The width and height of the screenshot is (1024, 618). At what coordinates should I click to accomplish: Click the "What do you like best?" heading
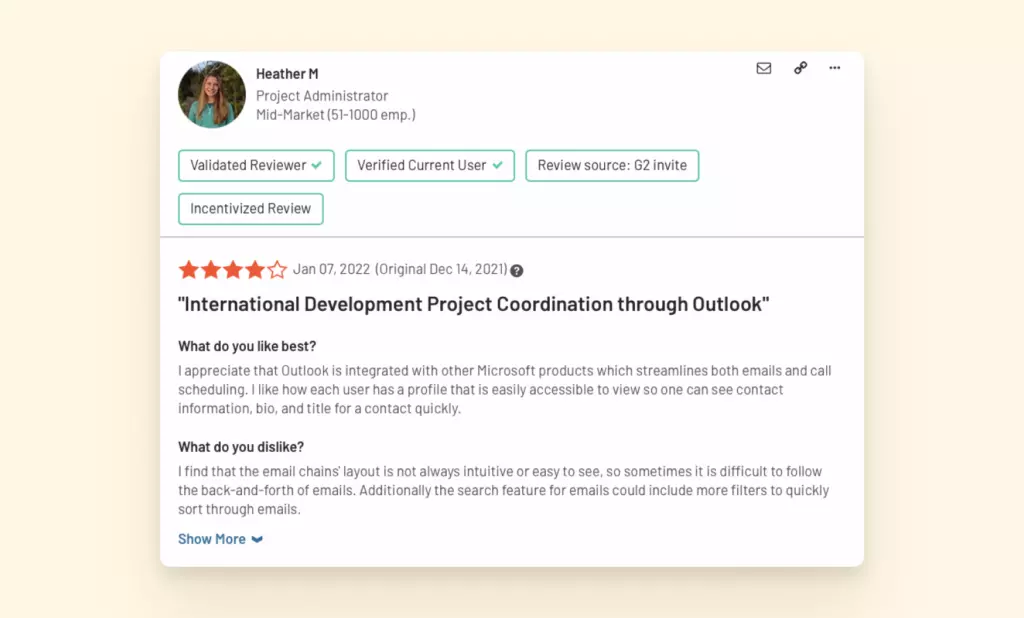(x=247, y=346)
